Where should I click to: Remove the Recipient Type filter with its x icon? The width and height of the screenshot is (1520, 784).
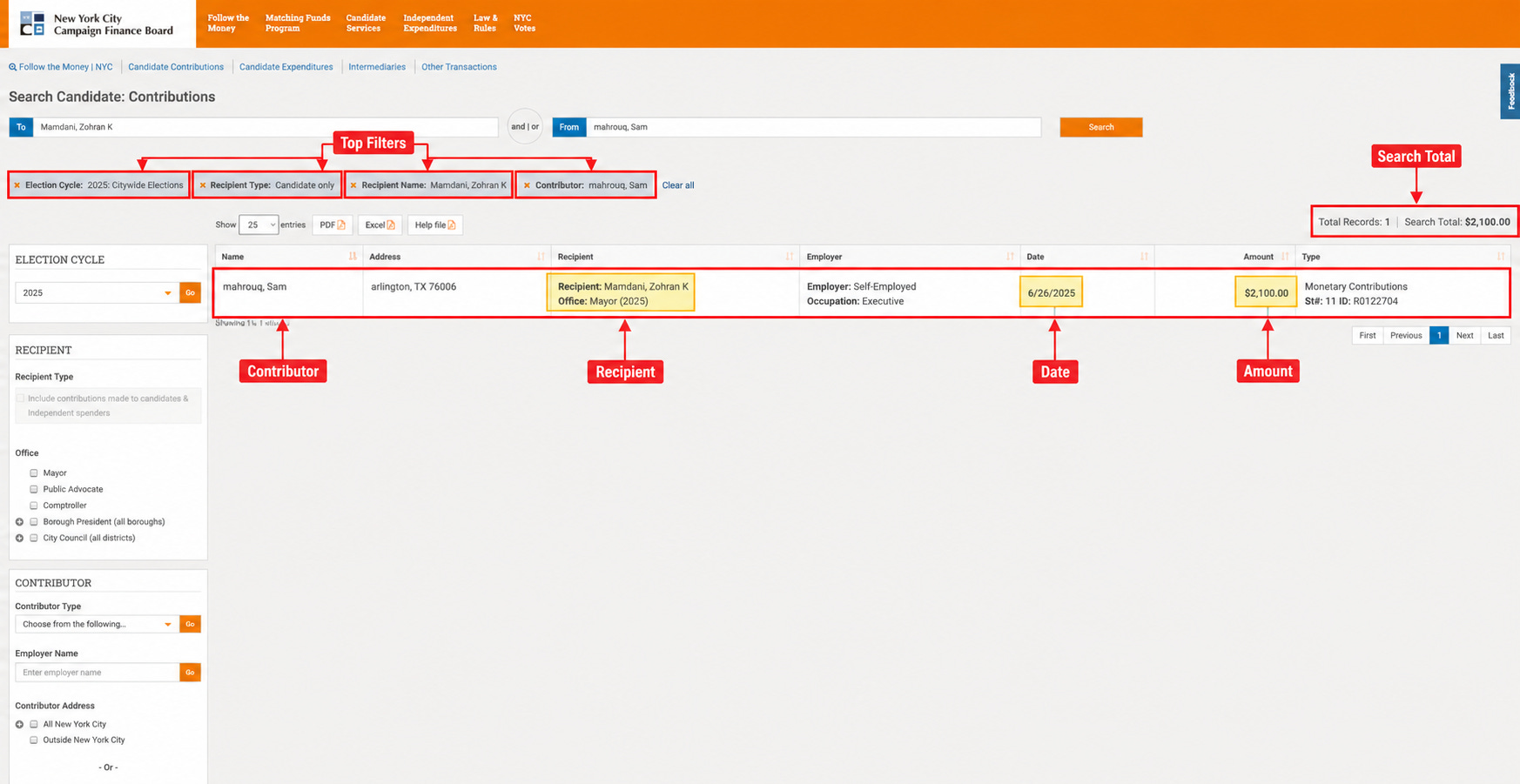click(x=203, y=185)
